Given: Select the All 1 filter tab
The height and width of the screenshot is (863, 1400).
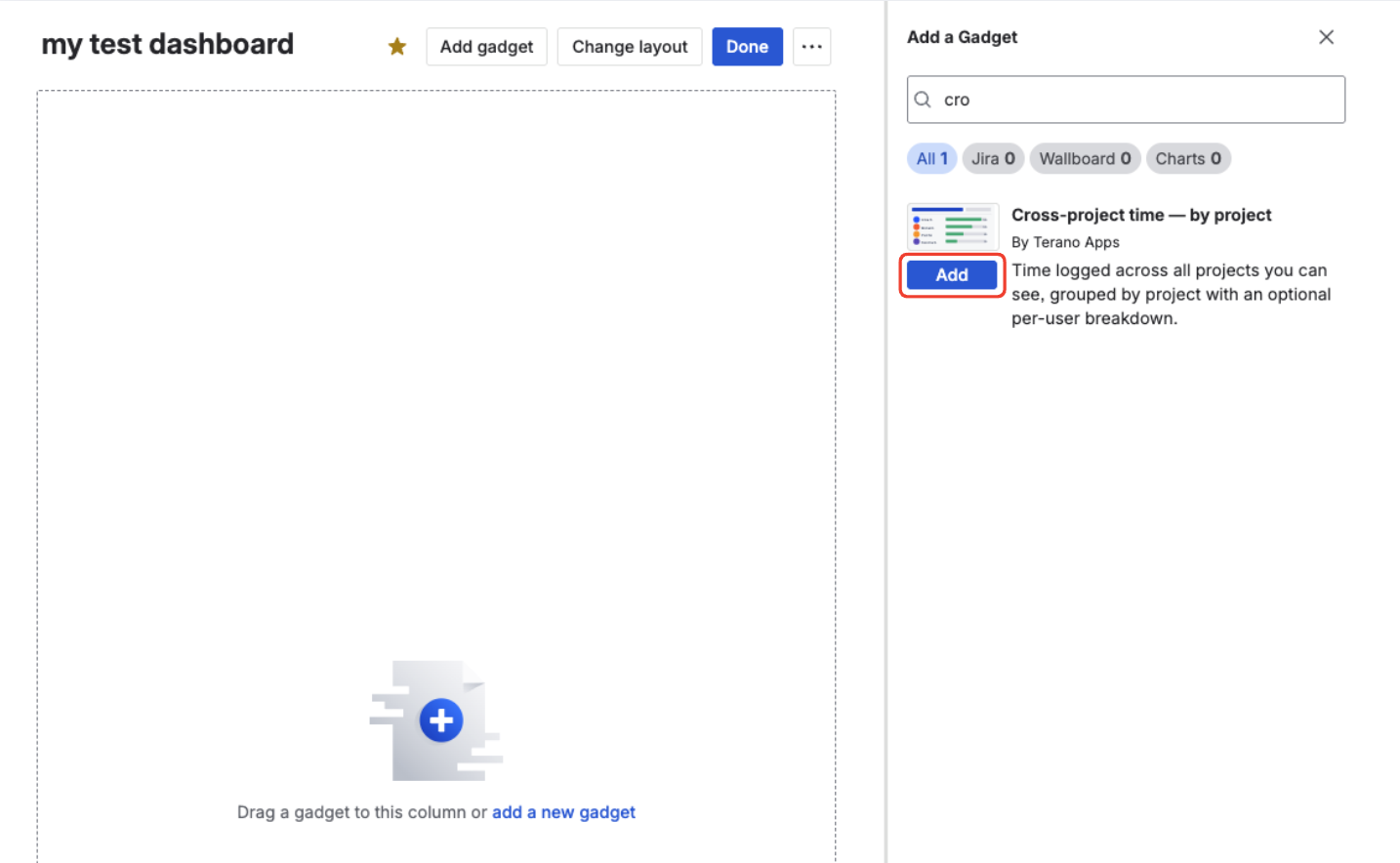Looking at the screenshot, I should pyautogui.click(x=931, y=158).
